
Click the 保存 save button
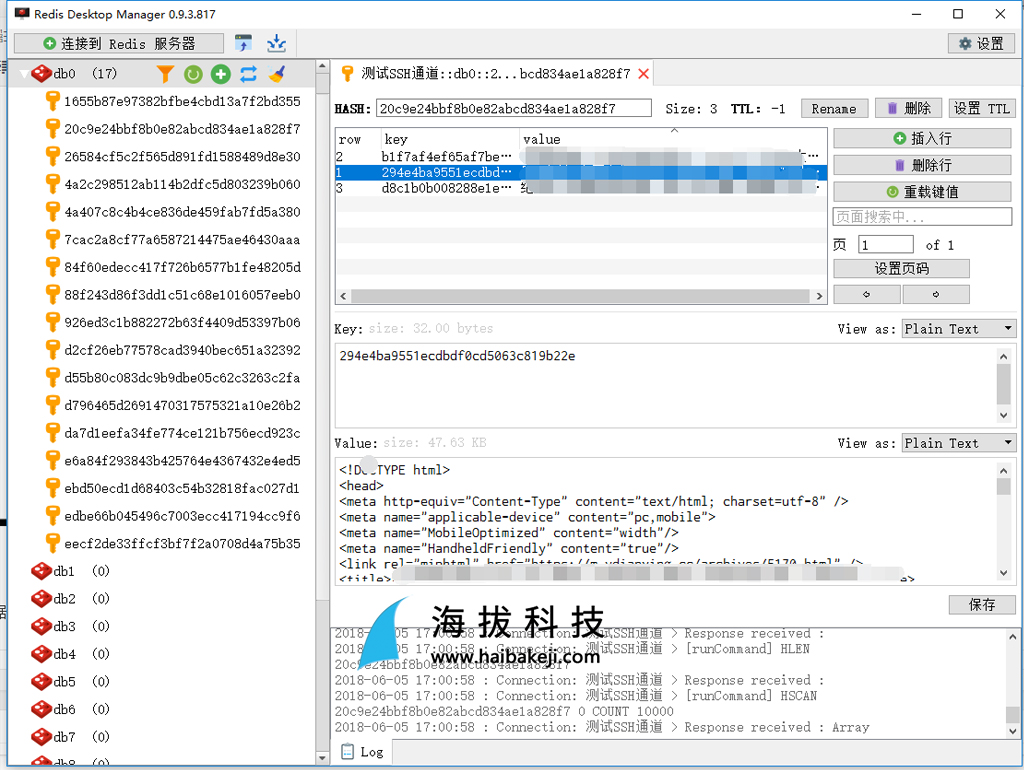coord(982,605)
